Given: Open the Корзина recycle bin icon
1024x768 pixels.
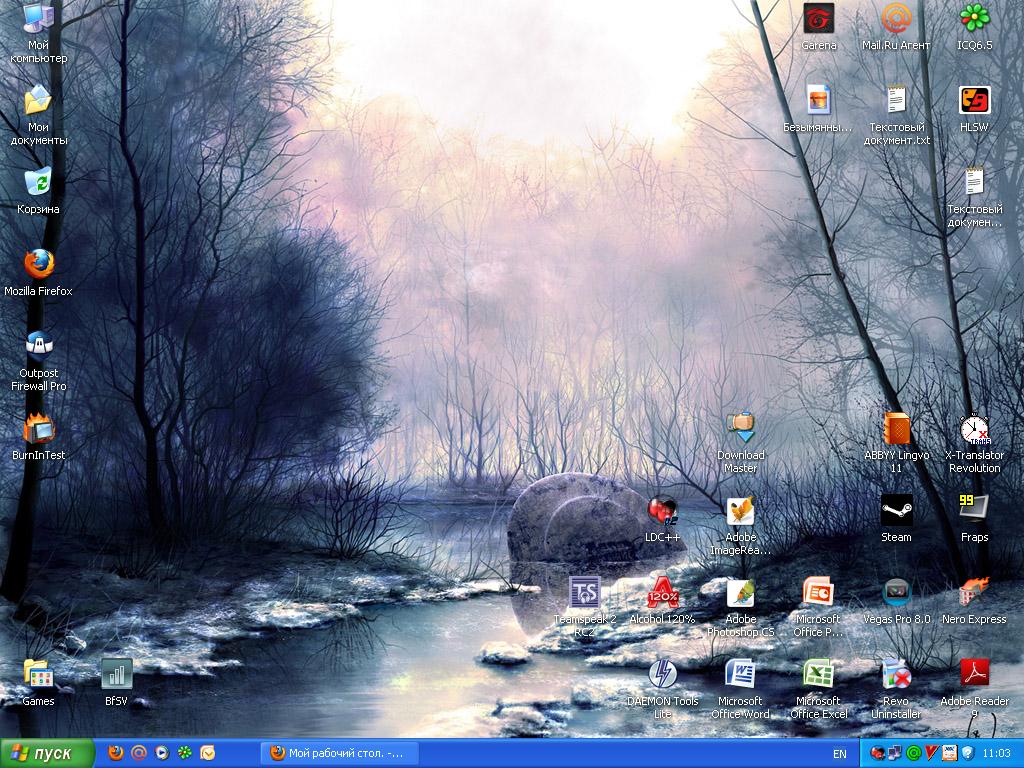Looking at the screenshot, I should coord(38,183).
